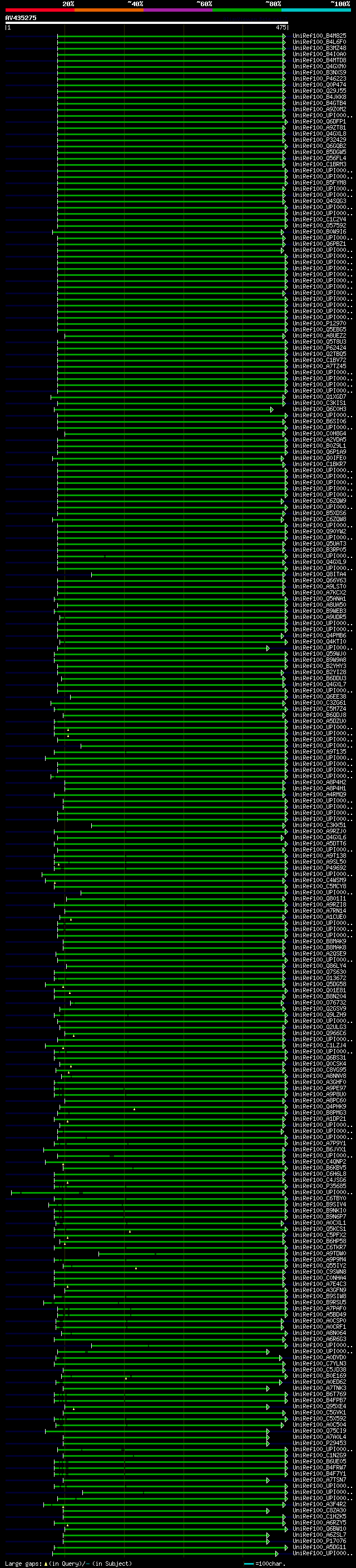Viewport: 356px width, 1568px height.
Task: Open hit UniRef100_Q5DG58
Action: tap(319, 985)
